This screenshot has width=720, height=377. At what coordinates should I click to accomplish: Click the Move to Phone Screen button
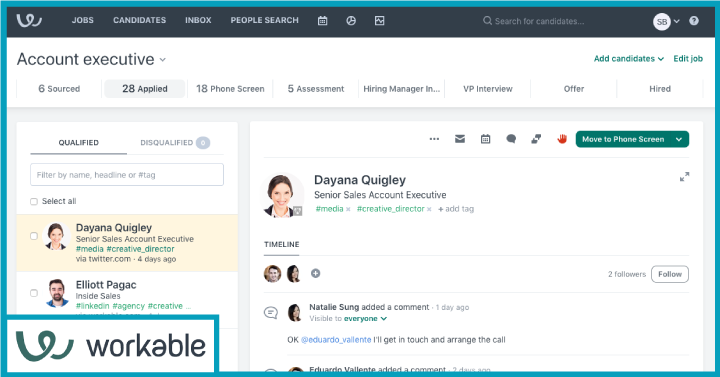tap(623, 139)
